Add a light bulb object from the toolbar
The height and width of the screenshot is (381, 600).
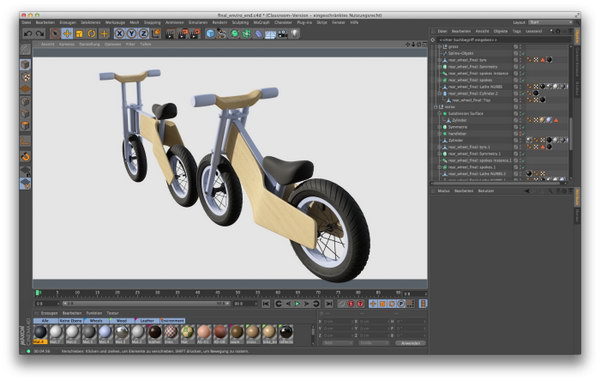point(295,34)
